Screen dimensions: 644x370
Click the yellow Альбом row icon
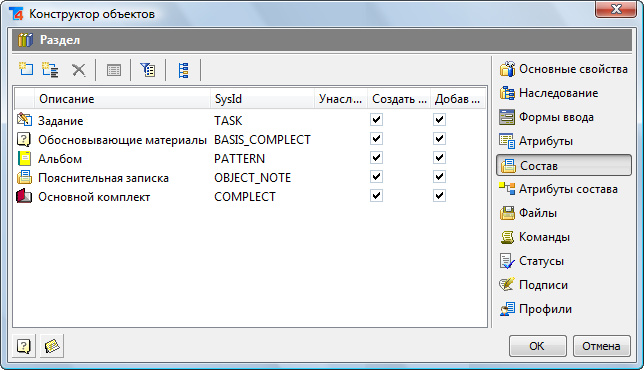pyautogui.click(x=24, y=158)
